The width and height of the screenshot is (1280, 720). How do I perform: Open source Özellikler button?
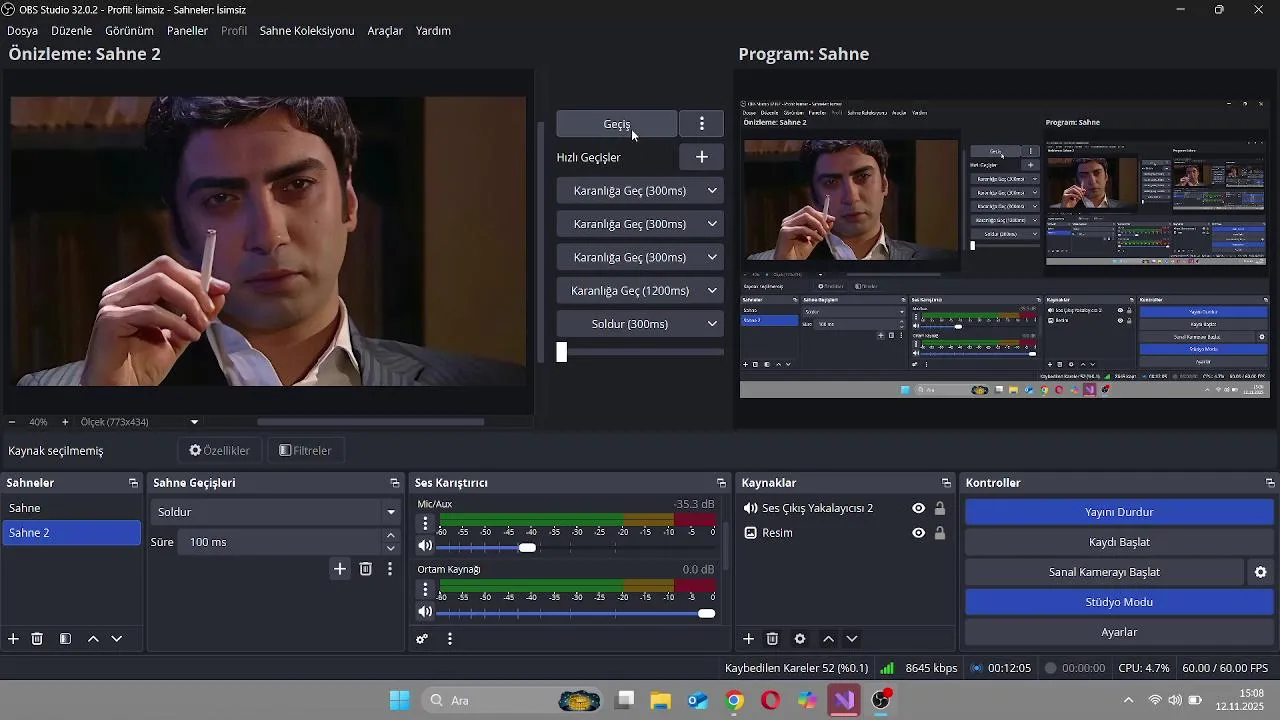point(219,451)
